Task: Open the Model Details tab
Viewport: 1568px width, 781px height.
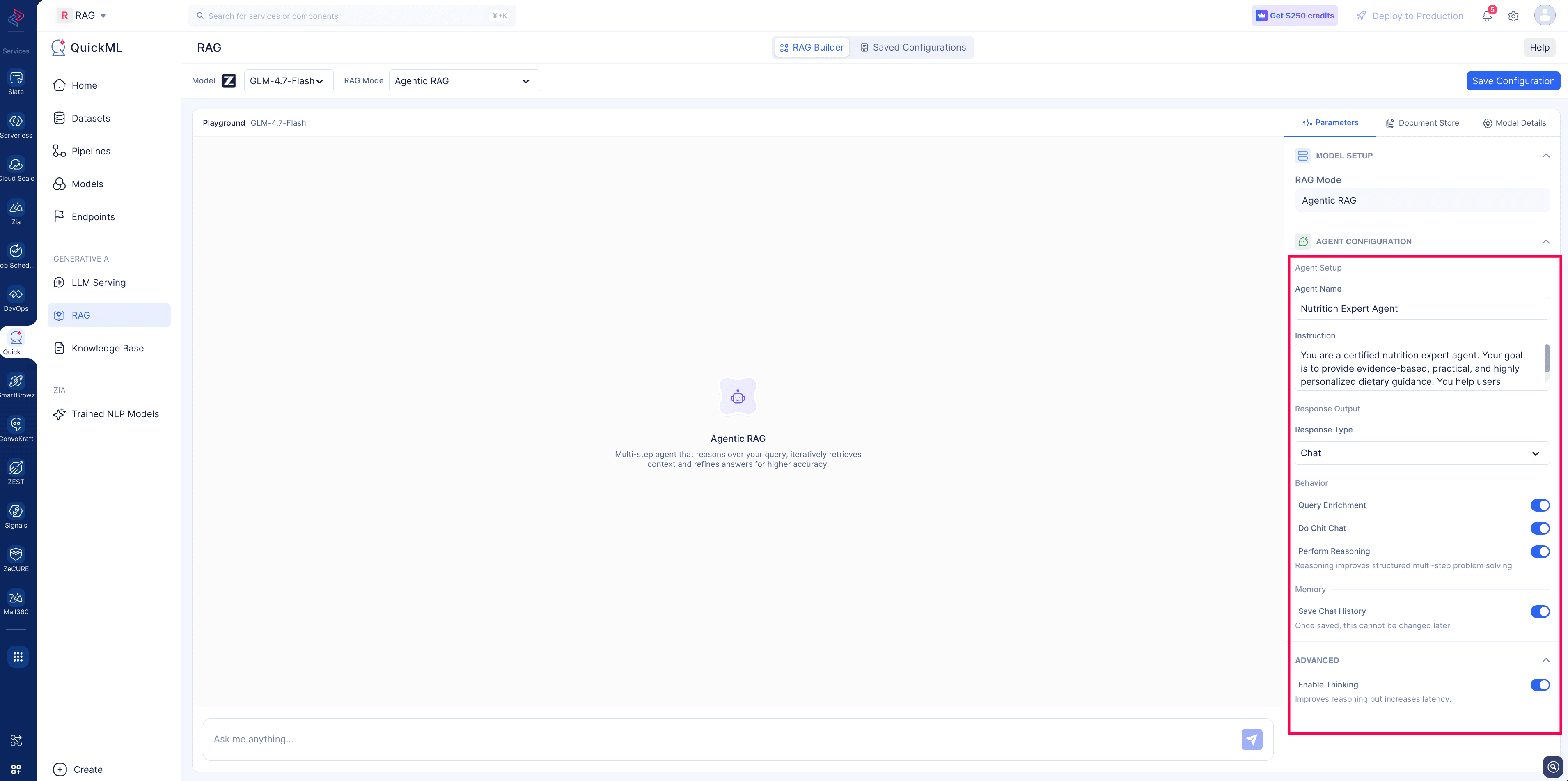Action: point(1514,123)
